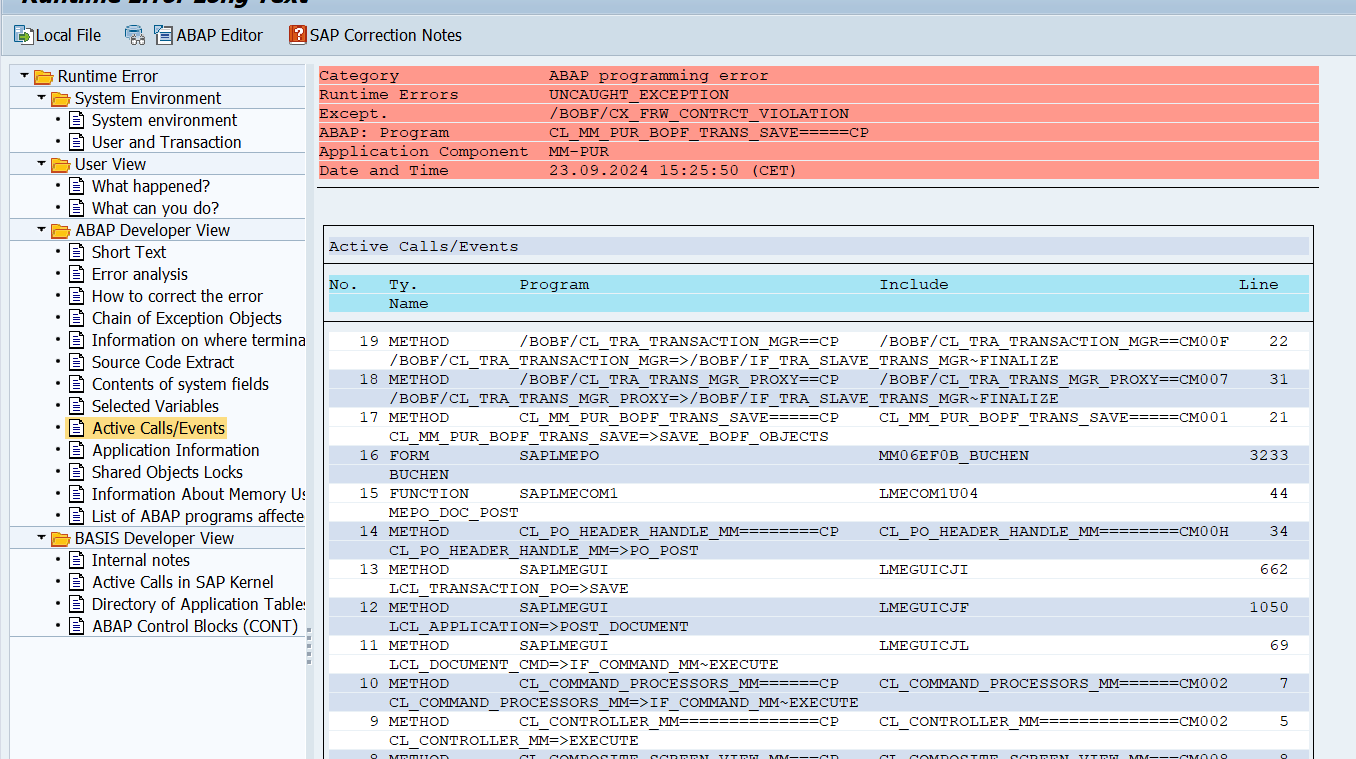Screen dimensions: 1356x759
Task: Click the ABAP Editor icon
Action: click(164, 35)
